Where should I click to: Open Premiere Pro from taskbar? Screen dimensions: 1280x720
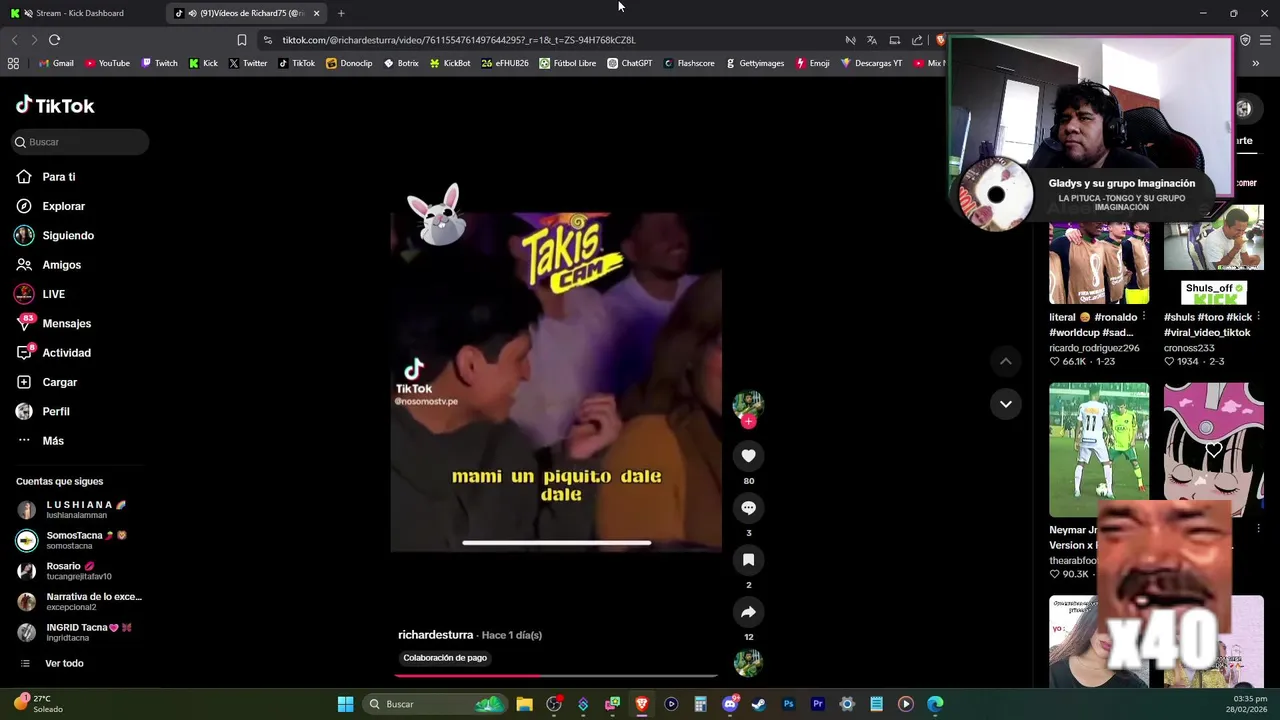point(817,704)
